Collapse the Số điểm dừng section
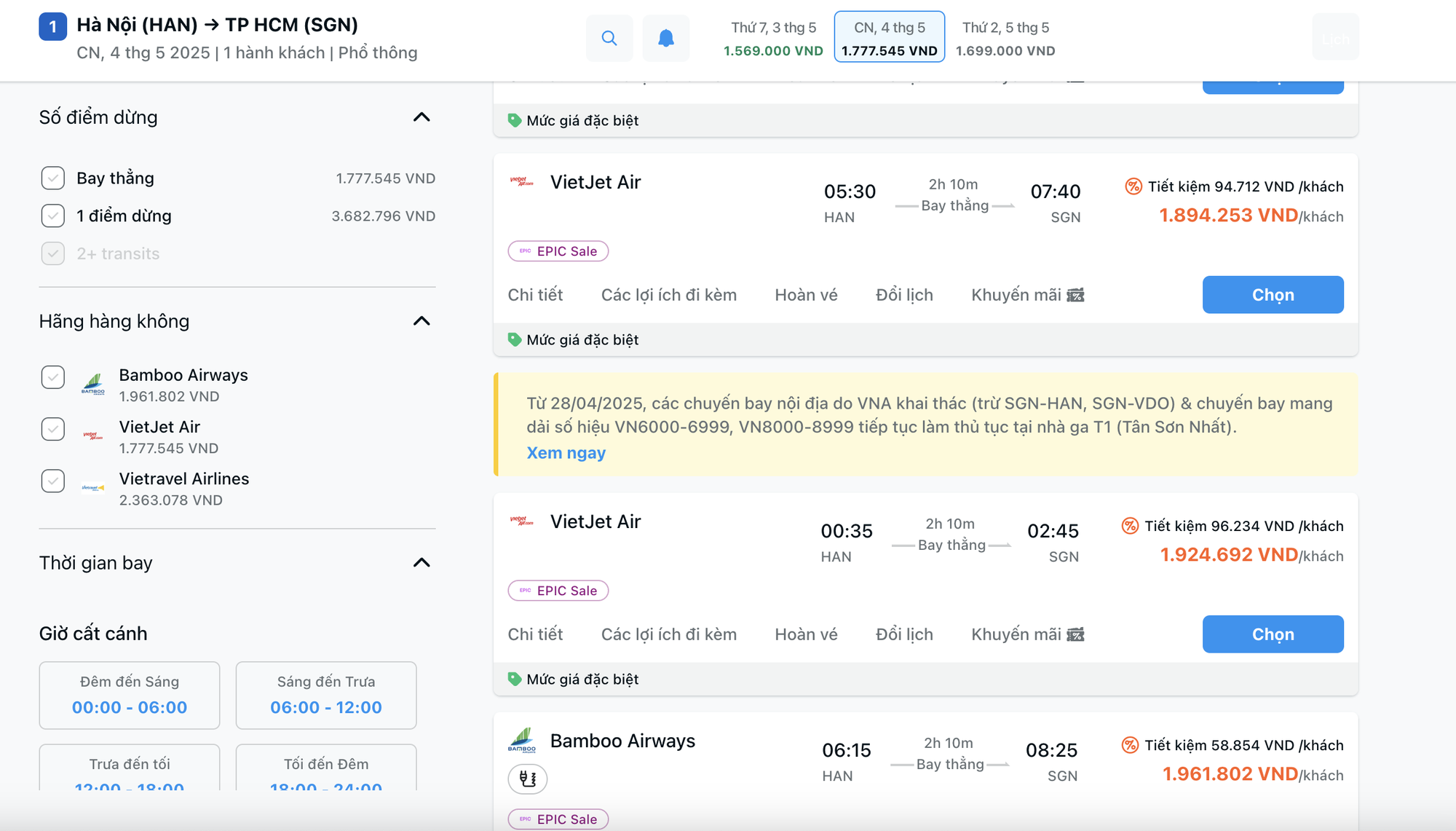The image size is (1456, 831). (x=422, y=117)
